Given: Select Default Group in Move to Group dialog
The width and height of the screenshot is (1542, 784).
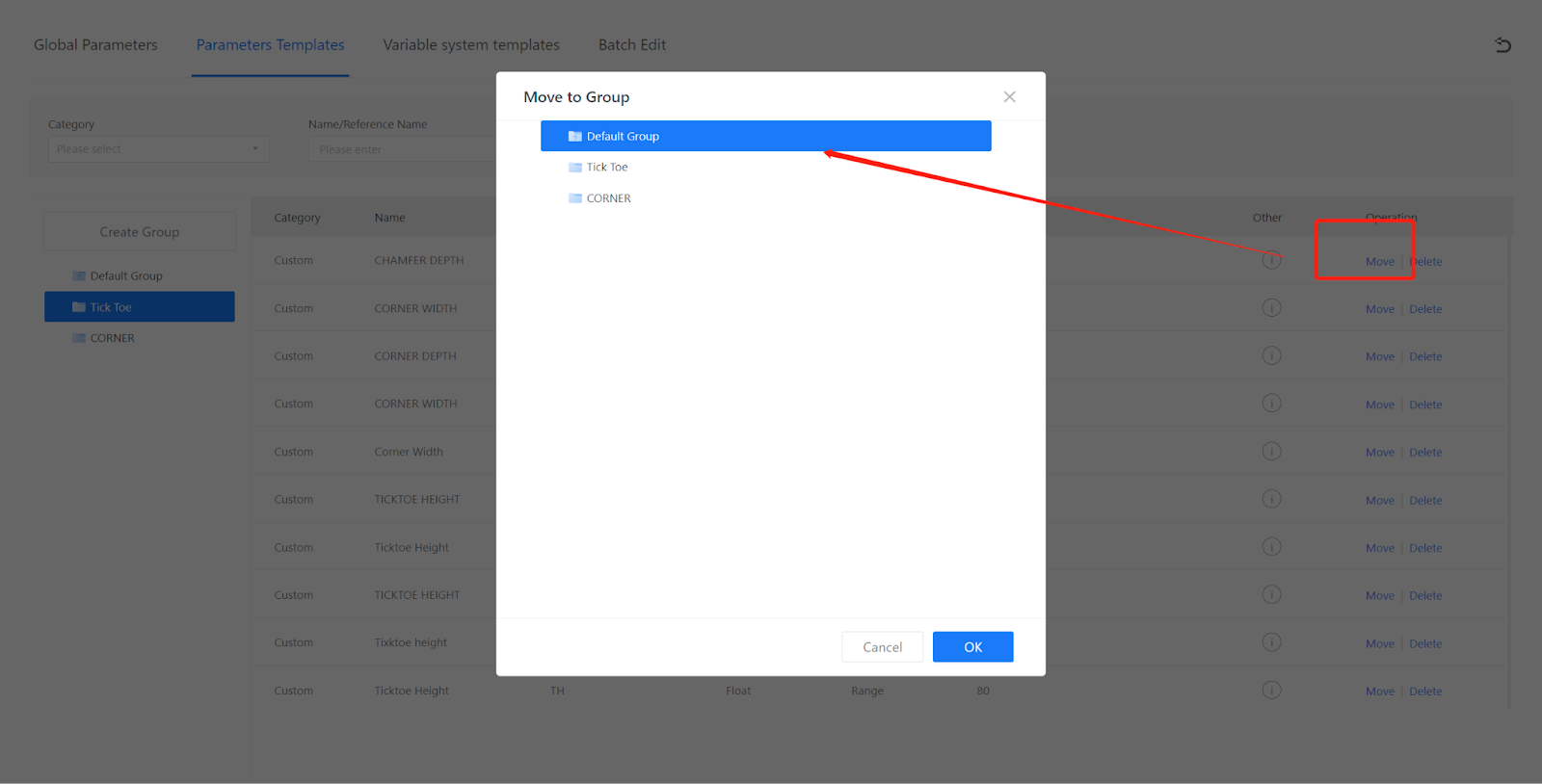Looking at the screenshot, I should pos(766,136).
